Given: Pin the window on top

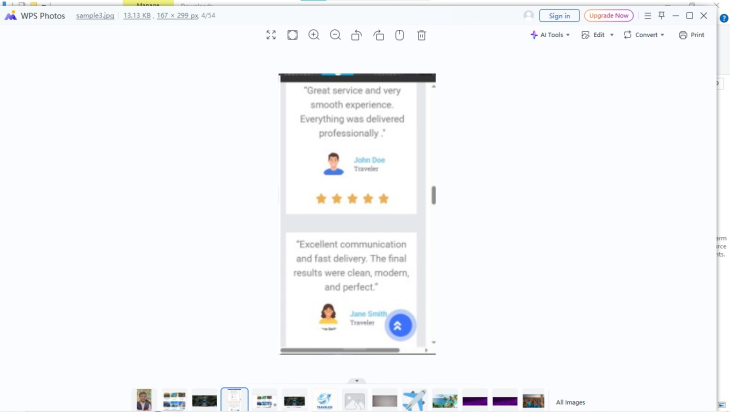Looking at the screenshot, I should point(661,16).
